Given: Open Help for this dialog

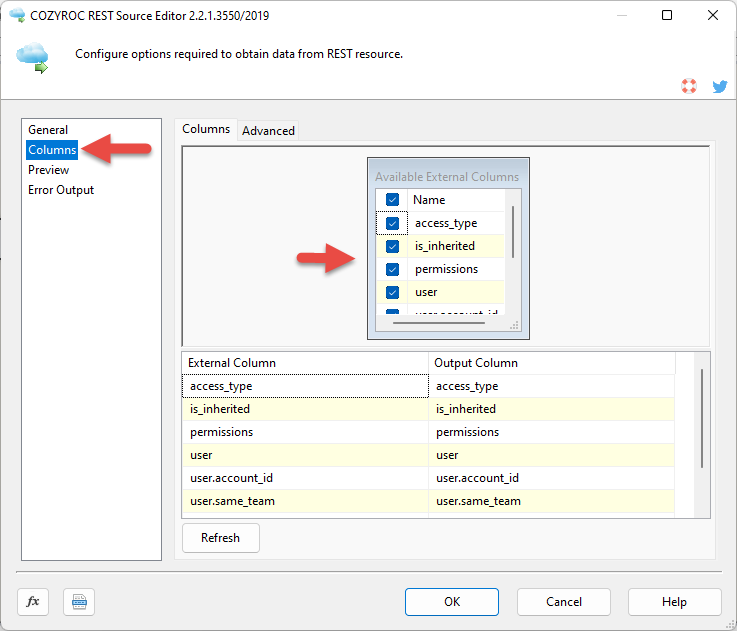Looking at the screenshot, I should tap(674, 602).
